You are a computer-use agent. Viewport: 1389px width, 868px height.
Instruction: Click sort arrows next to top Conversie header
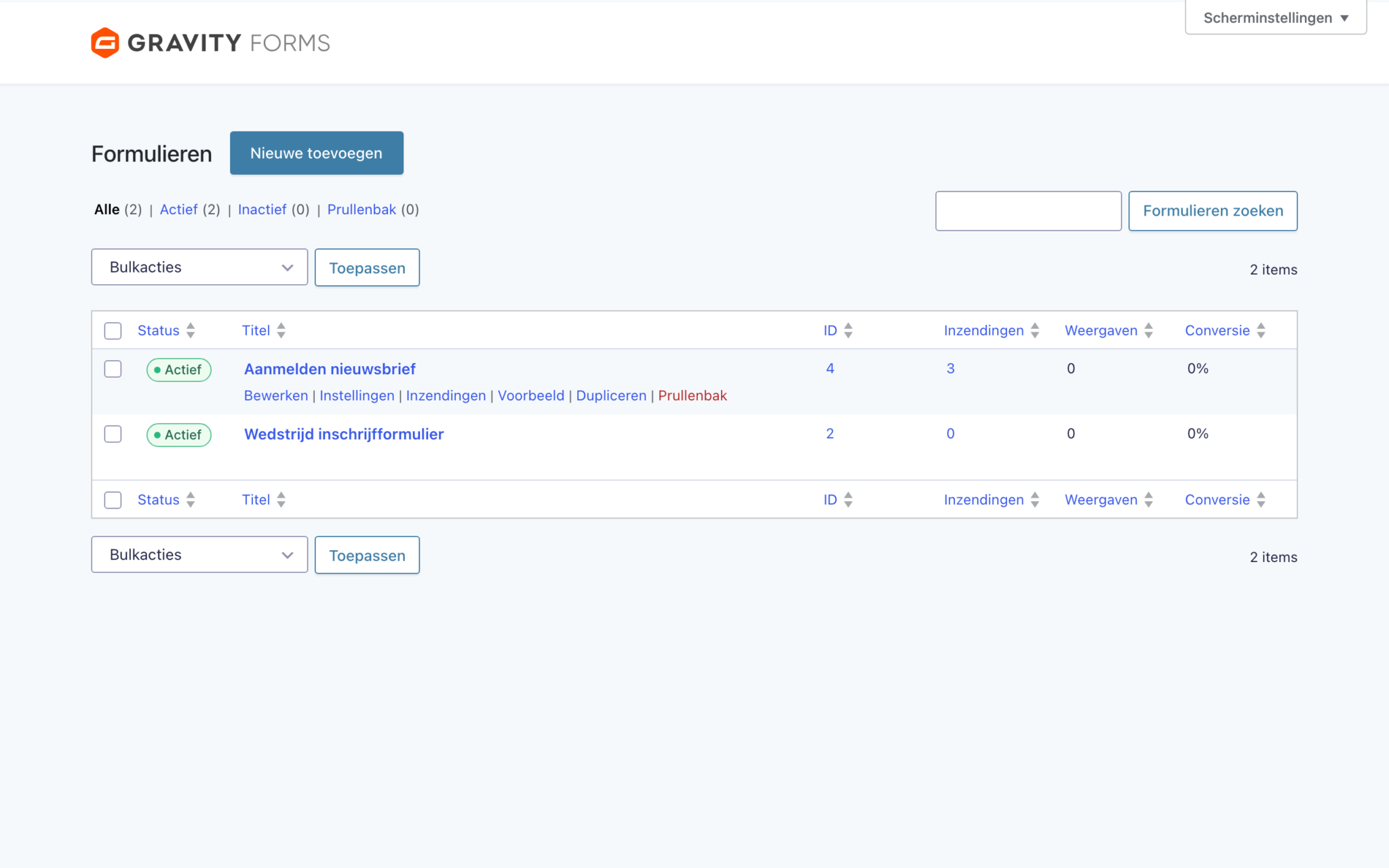1261,330
